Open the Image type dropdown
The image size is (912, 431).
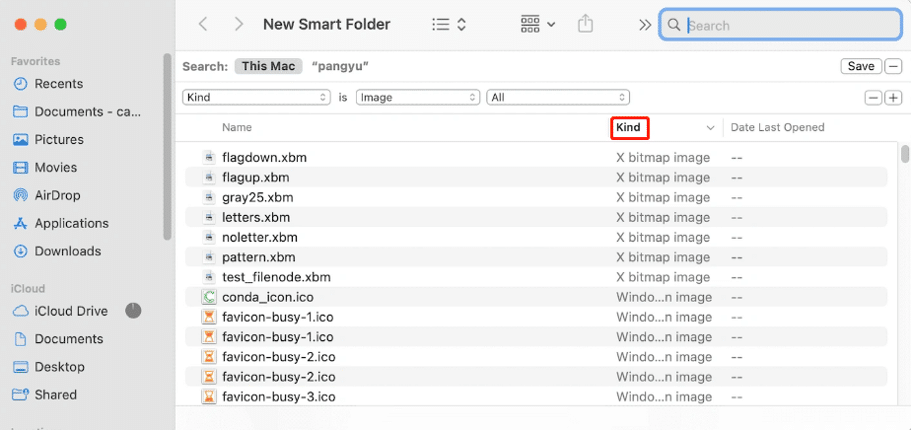click(x=418, y=98)
